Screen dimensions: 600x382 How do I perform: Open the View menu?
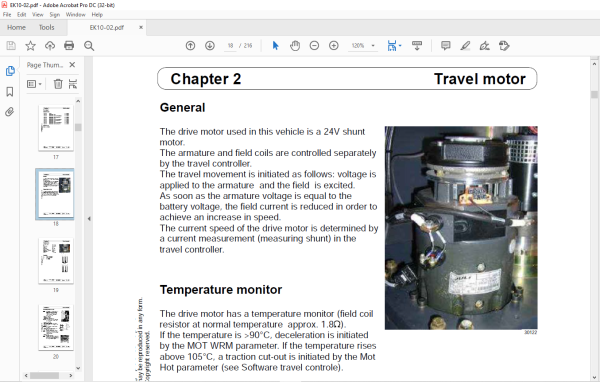pyautogui.click(x=38, y=15)
